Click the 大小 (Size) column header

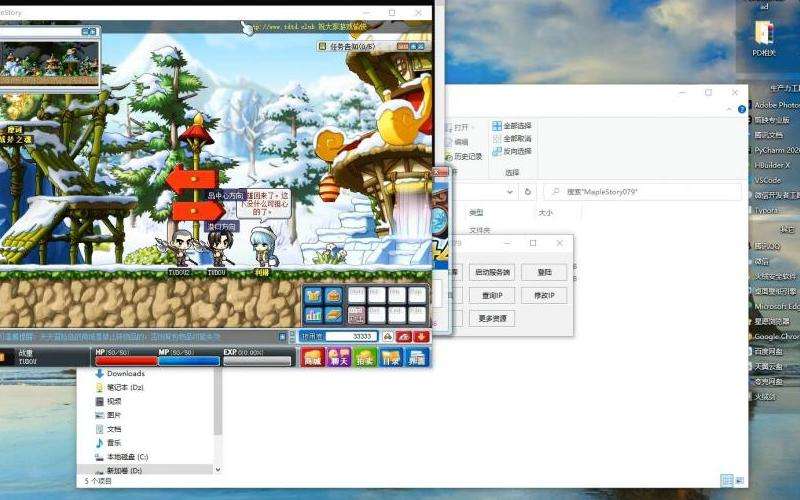click(x=545, y=212)
